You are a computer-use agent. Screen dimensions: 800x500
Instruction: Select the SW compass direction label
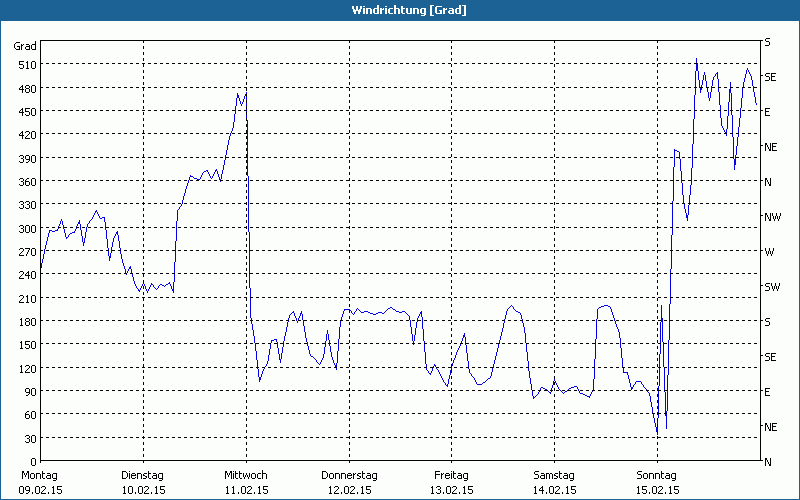pos(772,287)
